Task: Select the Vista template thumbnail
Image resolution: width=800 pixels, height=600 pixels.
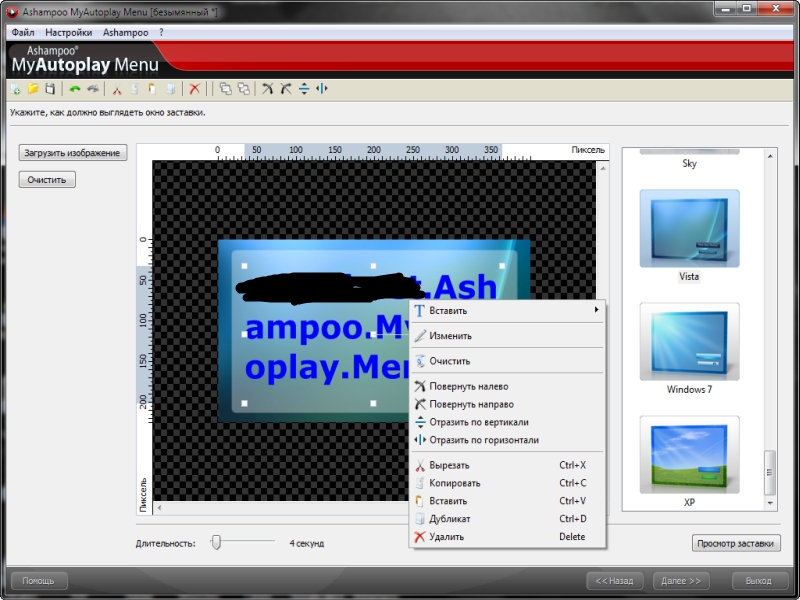Action: (689, 229)
